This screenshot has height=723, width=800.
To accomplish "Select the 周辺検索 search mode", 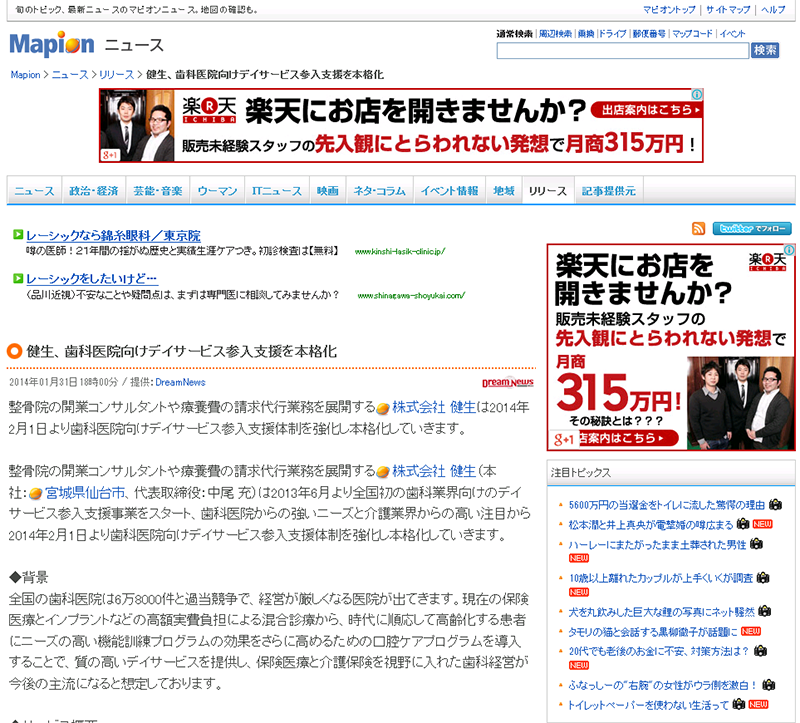I will click(x=556, y=34).
